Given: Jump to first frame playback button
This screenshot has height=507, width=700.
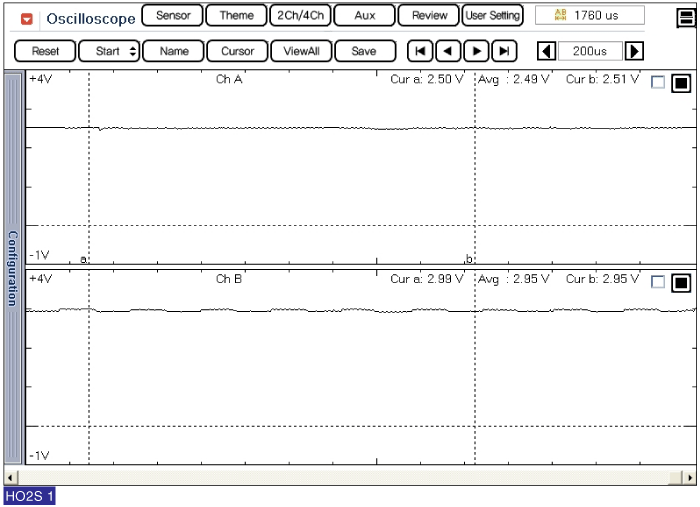Looking at the screenshot, I should pos(421,51).
